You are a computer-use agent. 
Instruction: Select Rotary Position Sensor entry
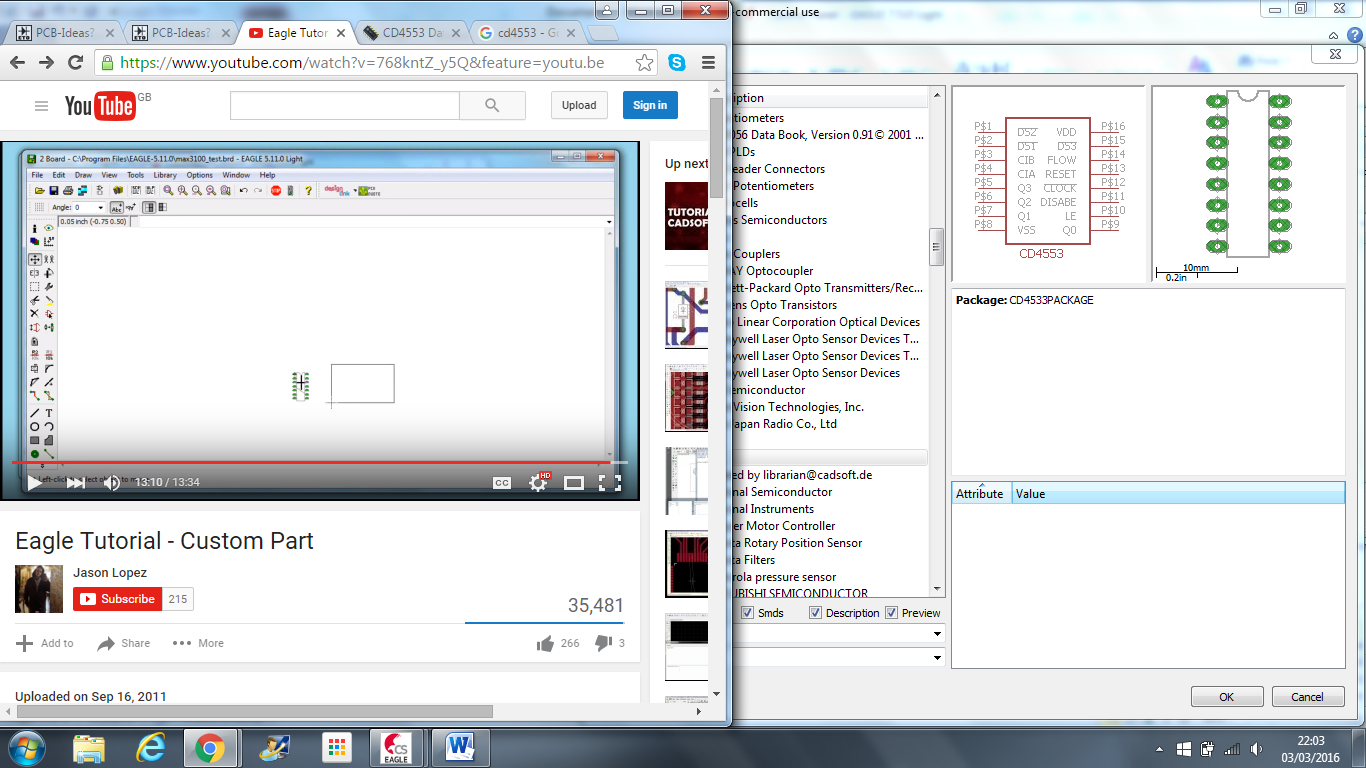[797, 543]
